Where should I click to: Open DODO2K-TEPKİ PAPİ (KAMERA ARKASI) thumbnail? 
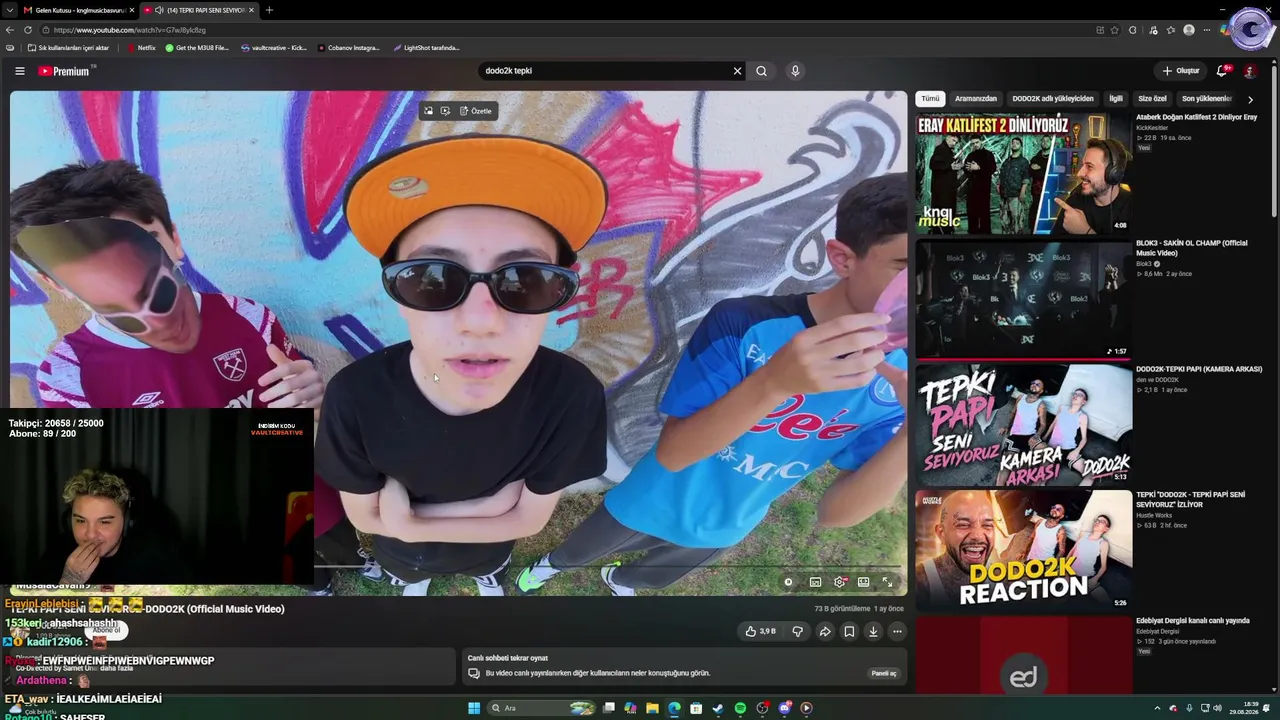pos(1023,424)
